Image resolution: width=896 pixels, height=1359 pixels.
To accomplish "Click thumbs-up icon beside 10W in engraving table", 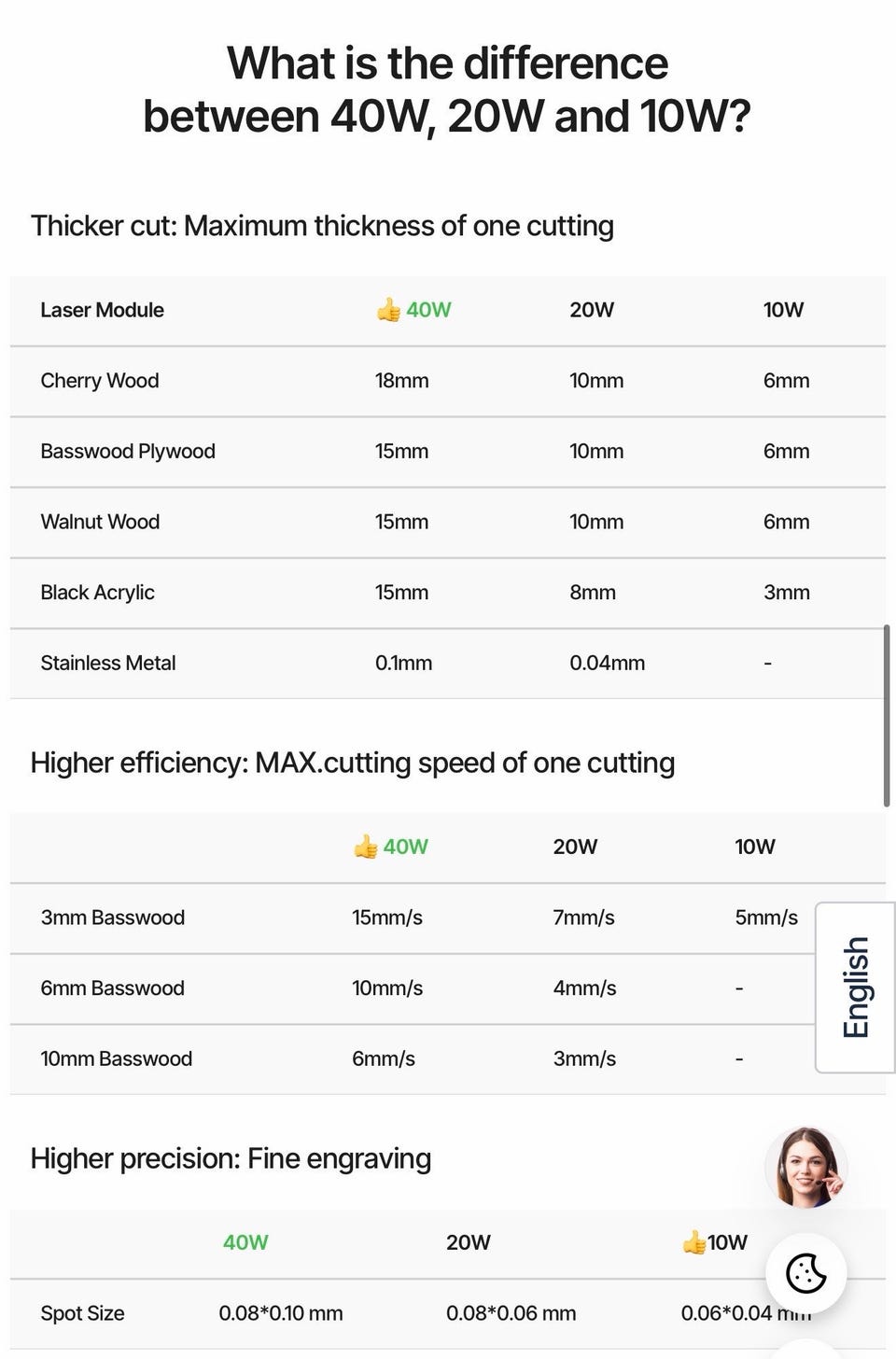I will click(x=693, y=1242).
